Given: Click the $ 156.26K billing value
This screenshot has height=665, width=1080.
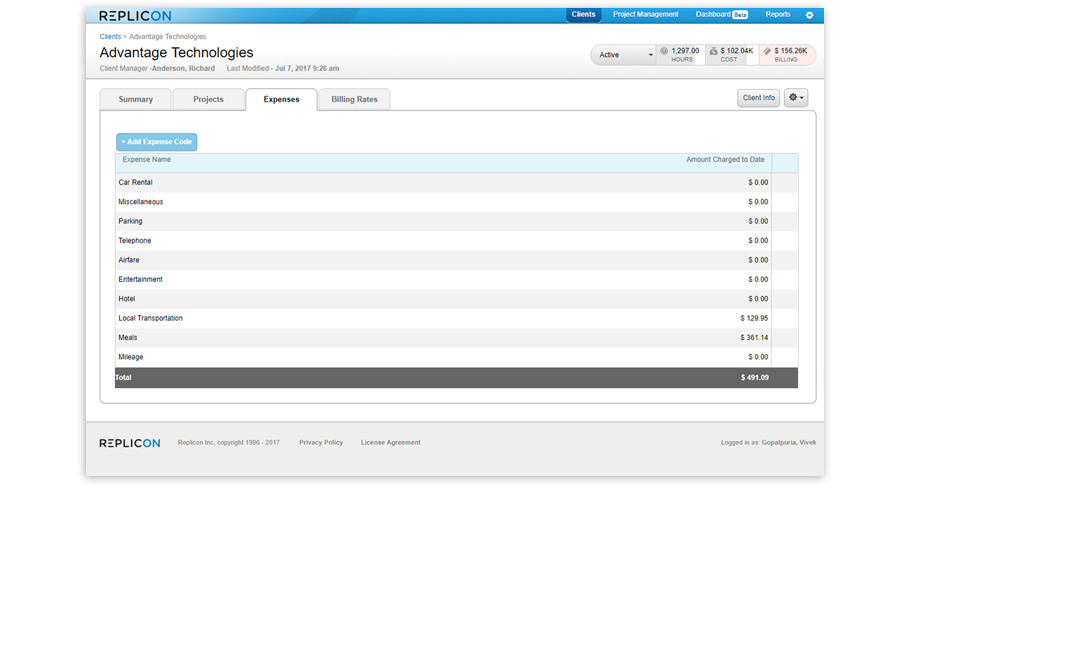Looking at the screenshot, I should [791, 51].
